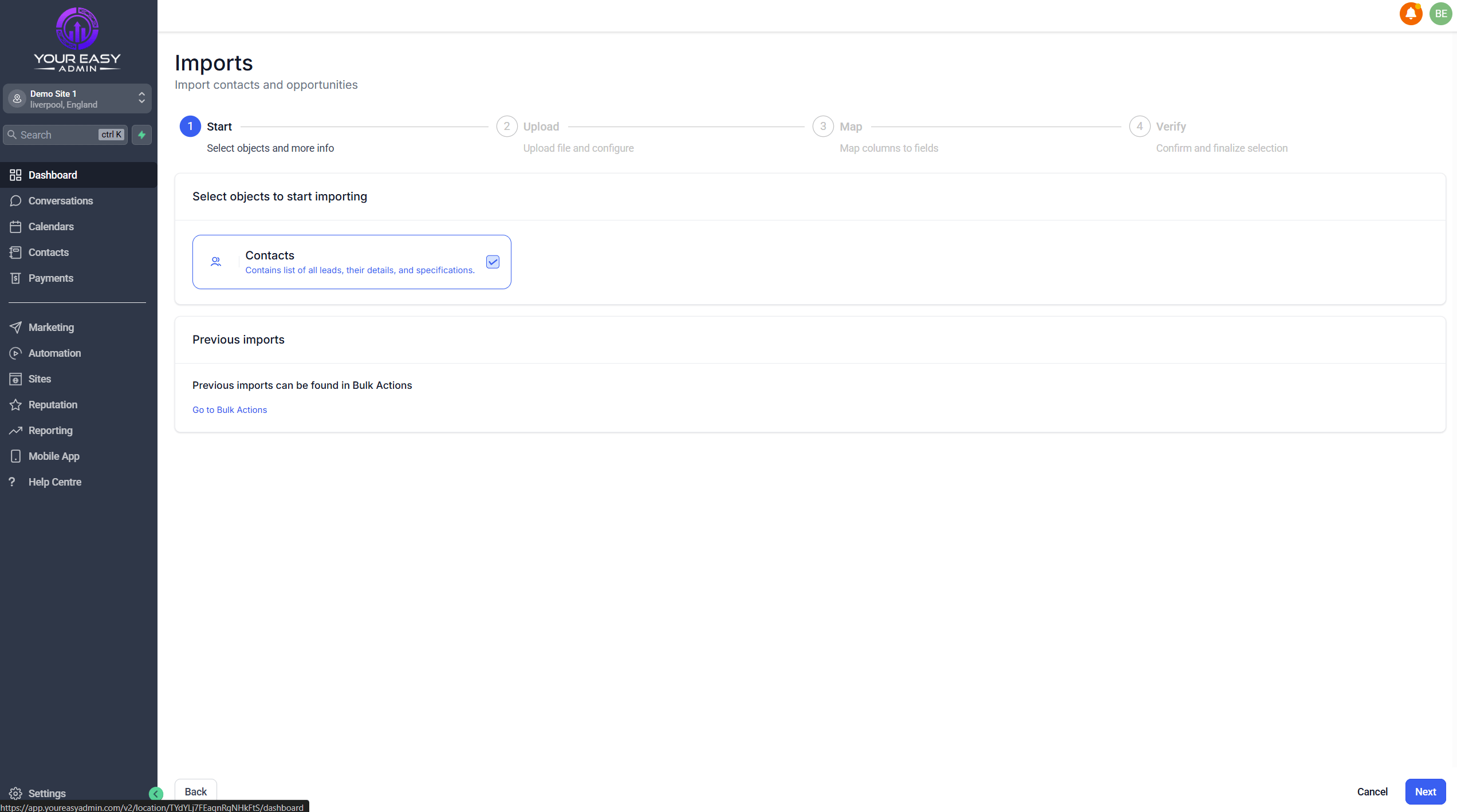Uncheck the Contacts object checkbox
Viewport: 1457px width, 812px height.
[493, 262]
